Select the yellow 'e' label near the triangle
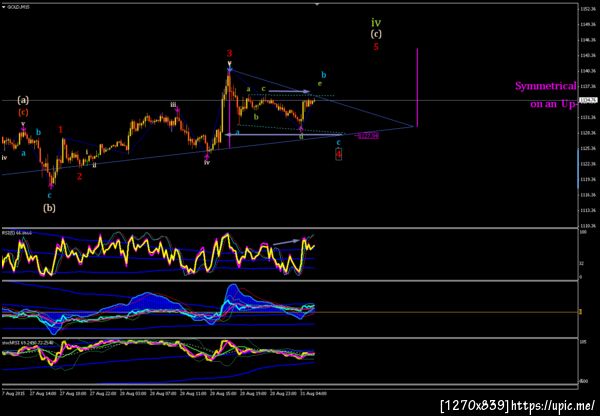 [320, 83]
